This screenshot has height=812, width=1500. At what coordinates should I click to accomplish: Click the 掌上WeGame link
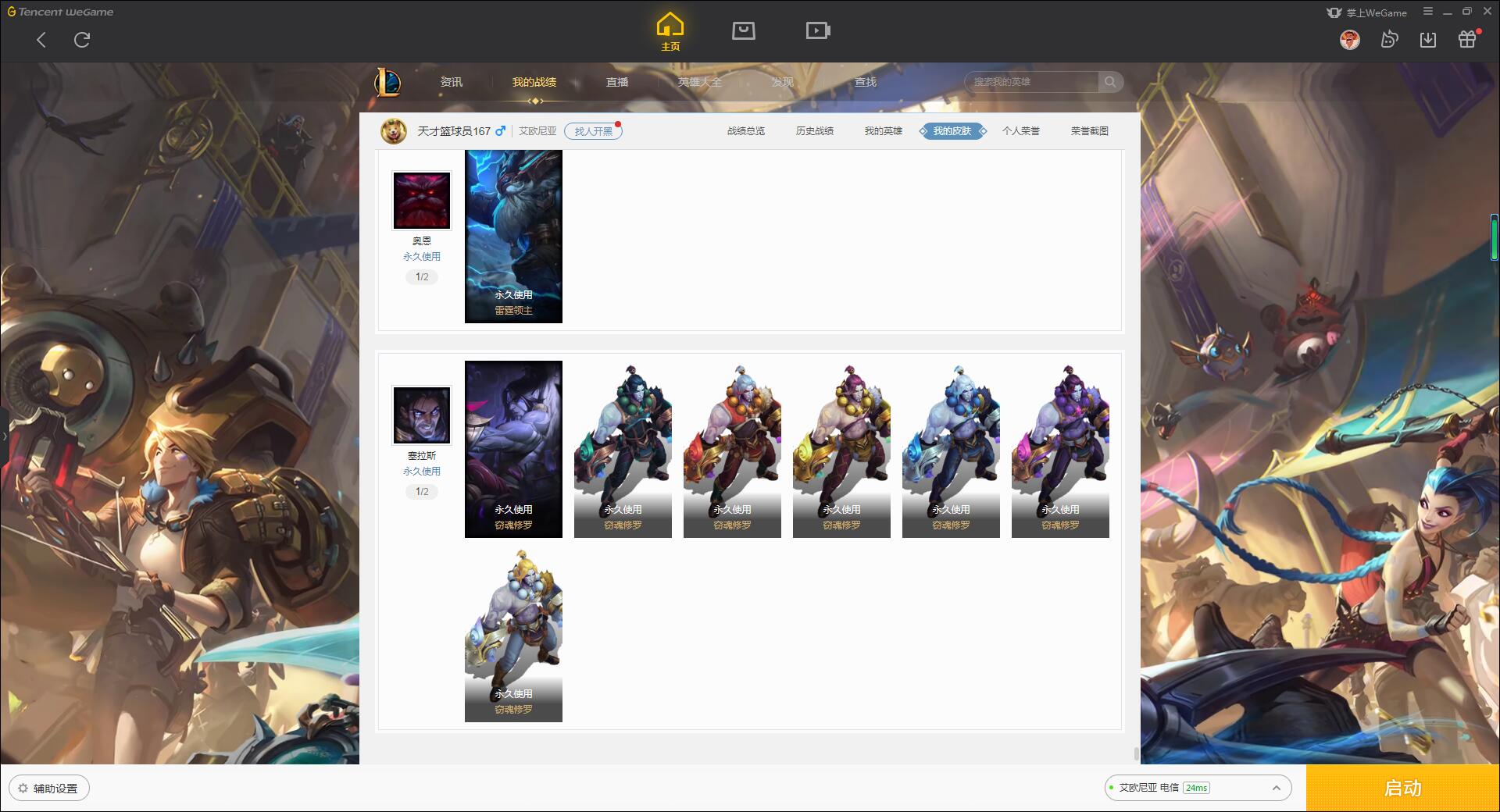(1366, 12)
